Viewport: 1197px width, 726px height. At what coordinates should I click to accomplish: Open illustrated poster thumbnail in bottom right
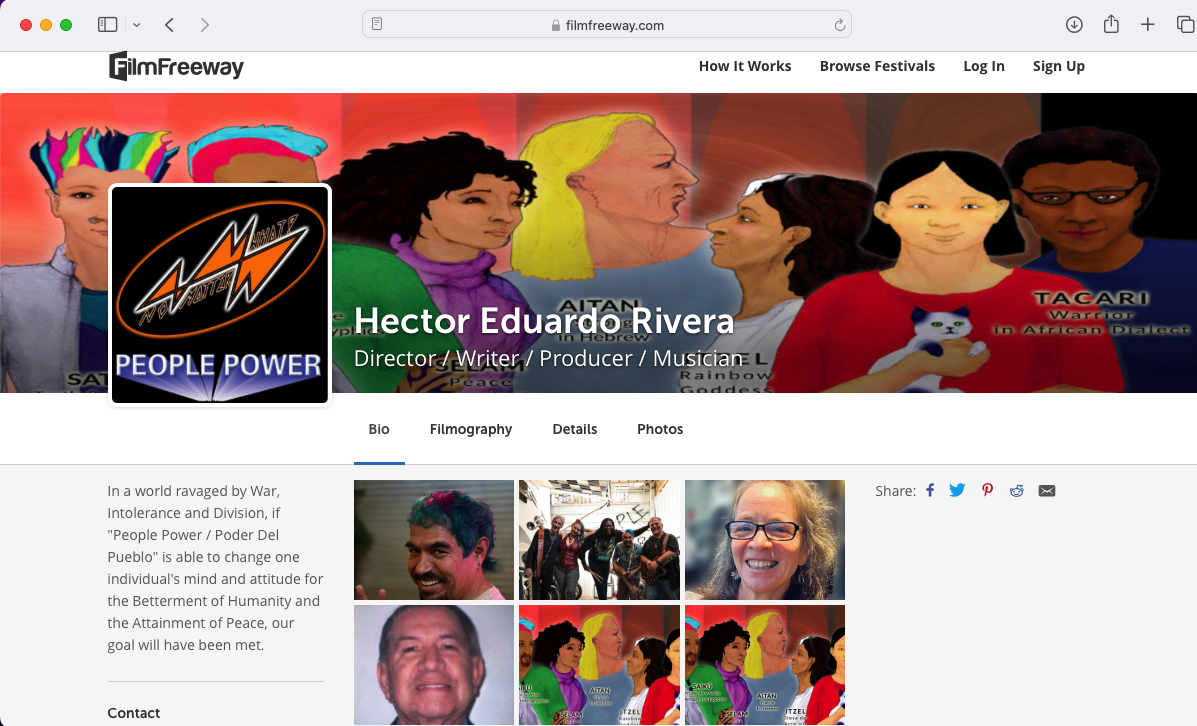click(765, 665)
